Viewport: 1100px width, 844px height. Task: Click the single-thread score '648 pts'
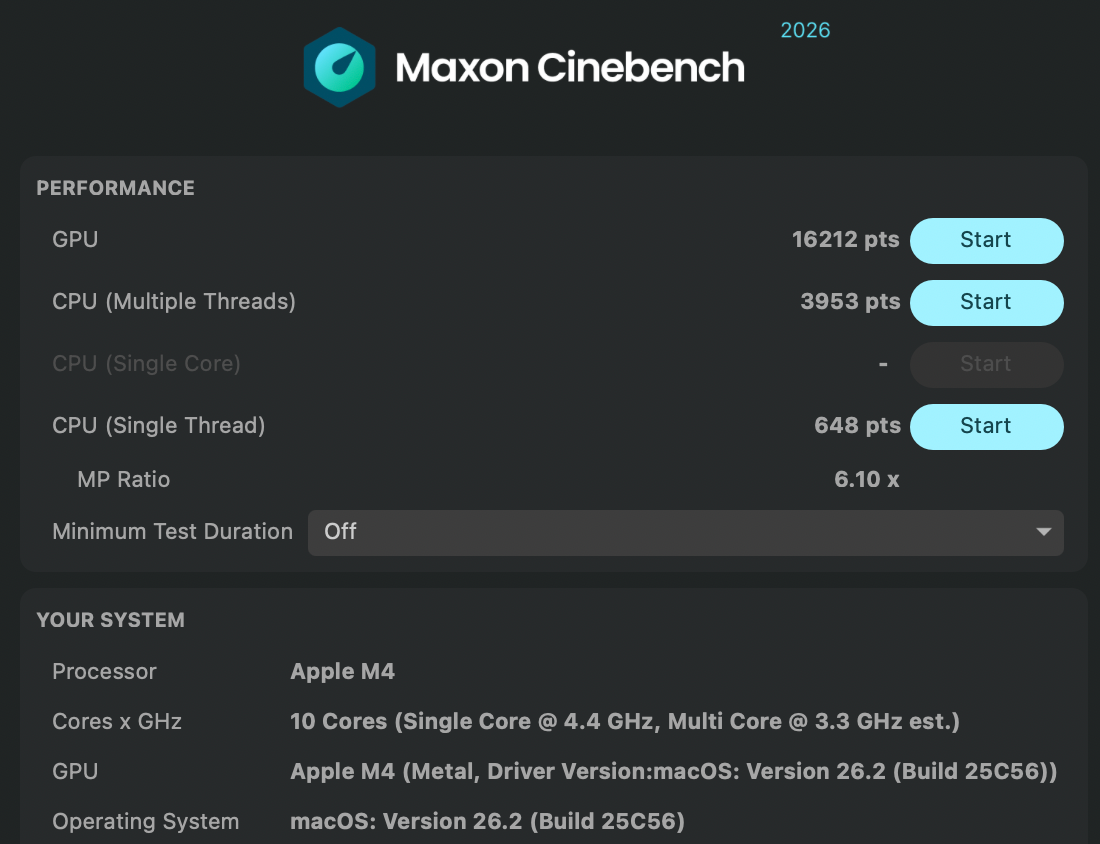(857, 426)
